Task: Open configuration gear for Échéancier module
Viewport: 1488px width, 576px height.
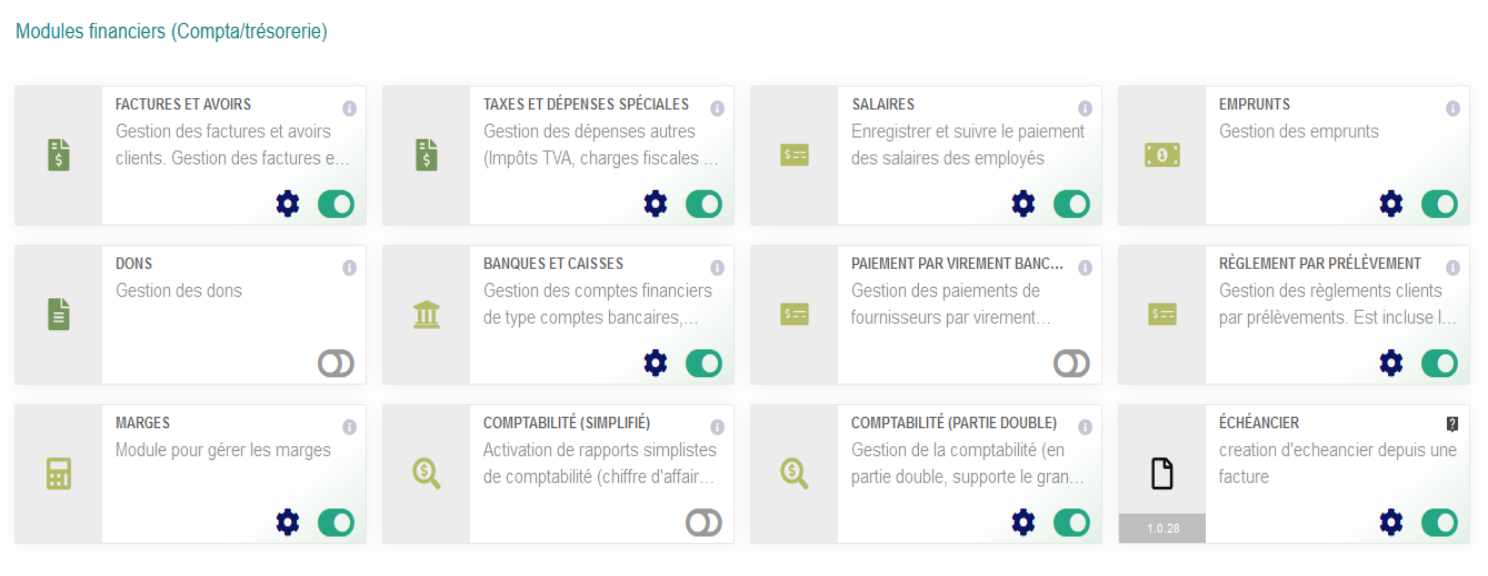Action: 1391,523
